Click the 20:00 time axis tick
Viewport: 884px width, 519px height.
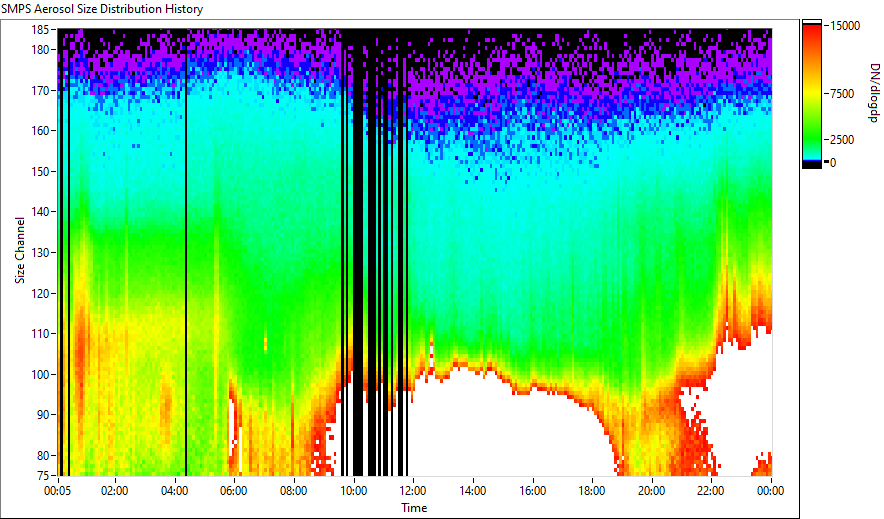pyautogui.click(x=652, y=491)
